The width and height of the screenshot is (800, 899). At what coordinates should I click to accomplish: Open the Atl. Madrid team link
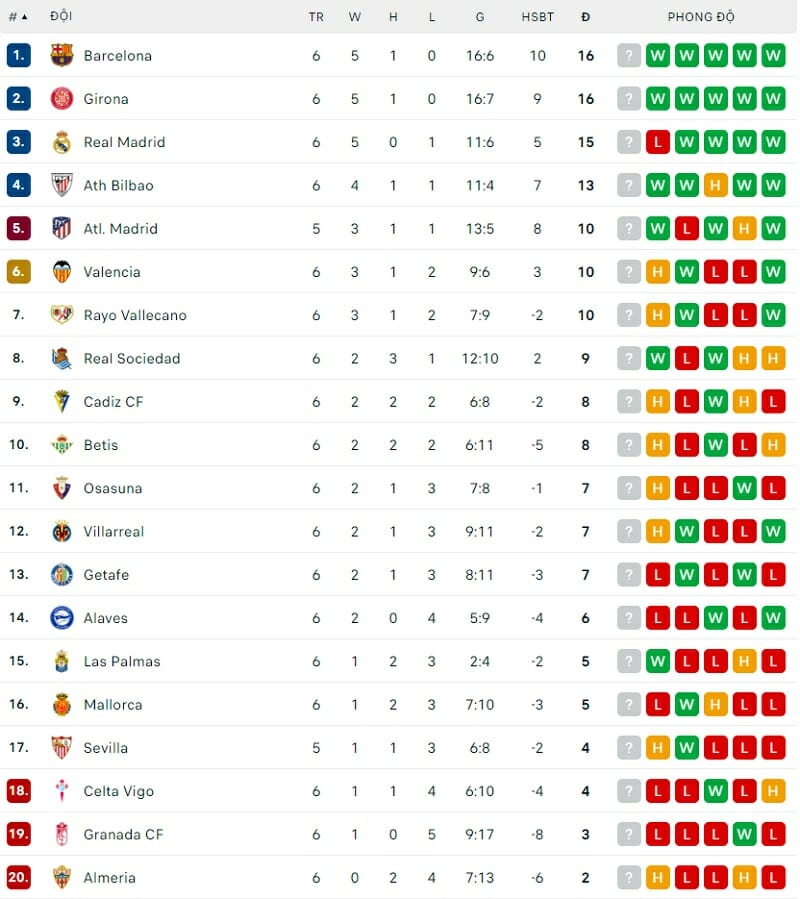coord(120,229)
